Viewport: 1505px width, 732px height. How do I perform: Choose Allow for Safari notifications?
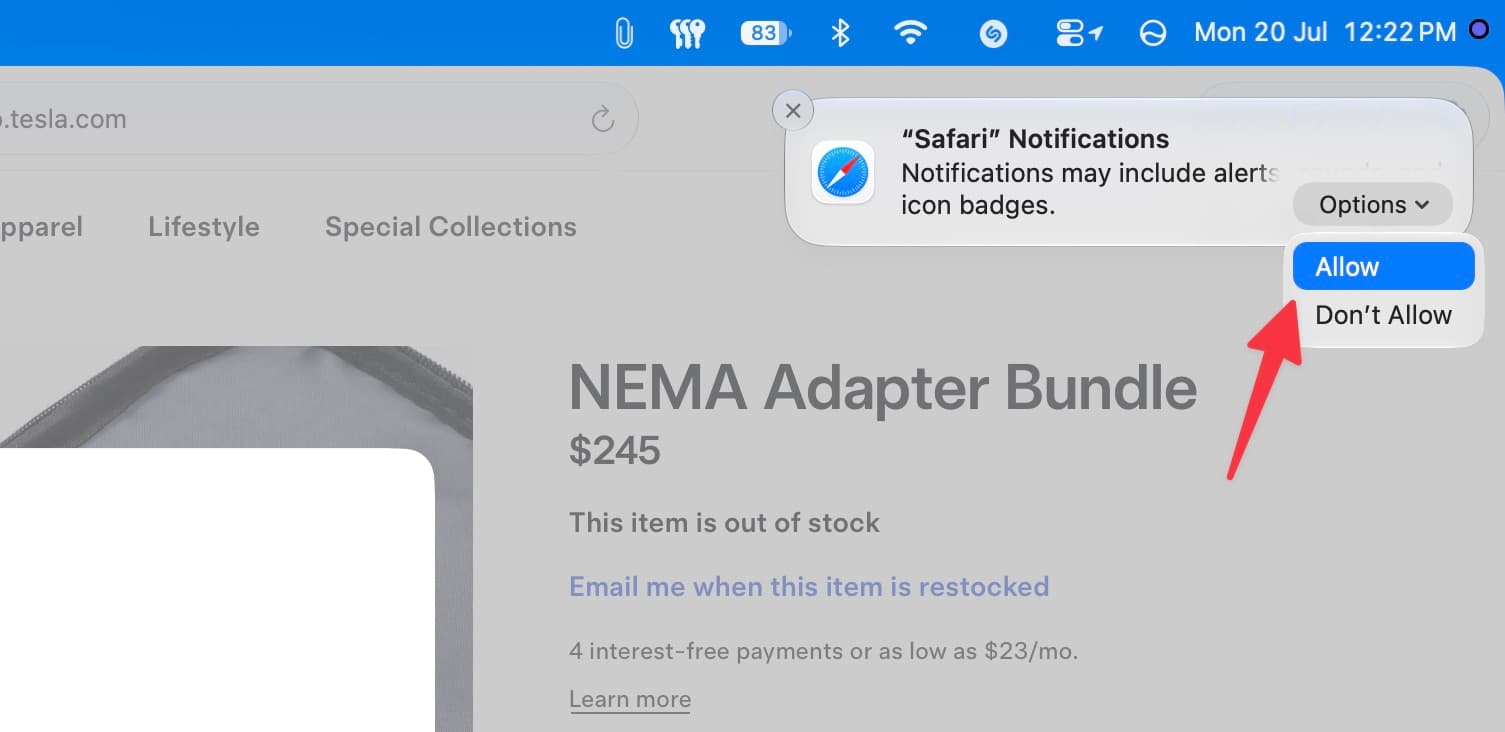1383,267
